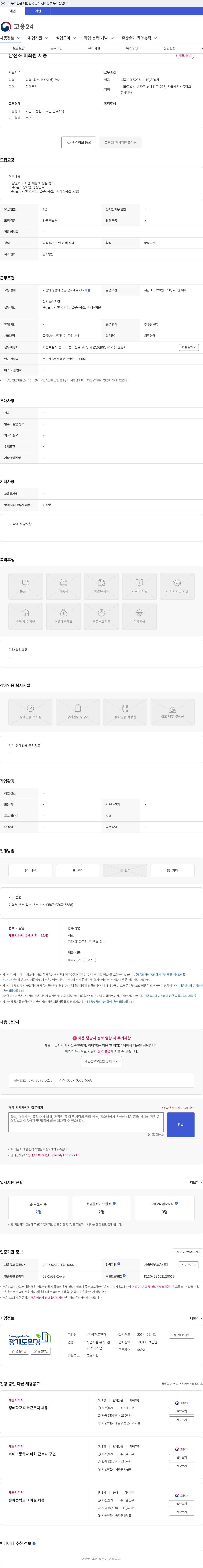Open the 정애학교 미화근로자 채용 posting
The height and width of the screenshot is (1568, 203).
point(28,1408)
